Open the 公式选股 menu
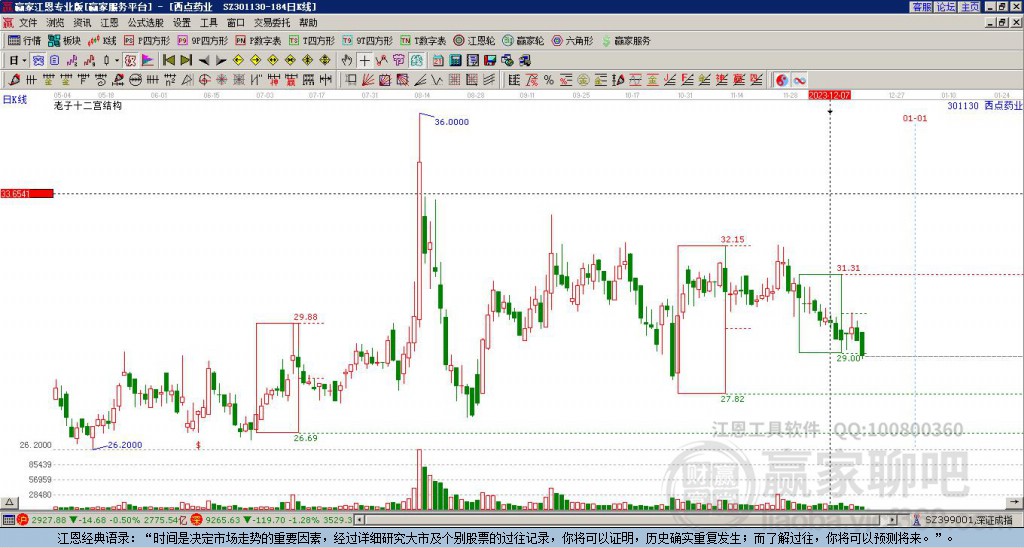 pos(146,23)
